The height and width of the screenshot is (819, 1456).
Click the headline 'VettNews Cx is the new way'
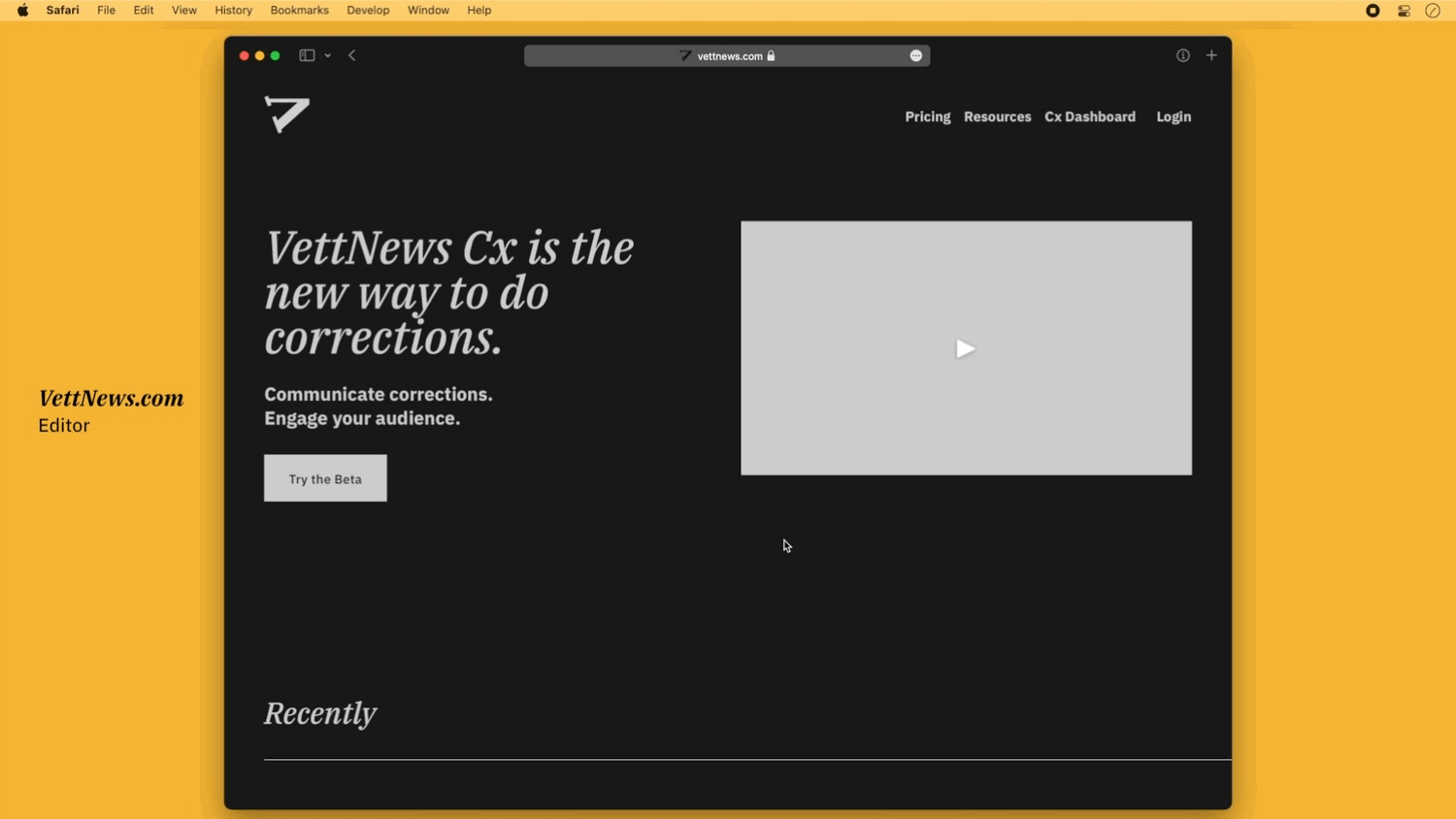[x=449, y=292]
